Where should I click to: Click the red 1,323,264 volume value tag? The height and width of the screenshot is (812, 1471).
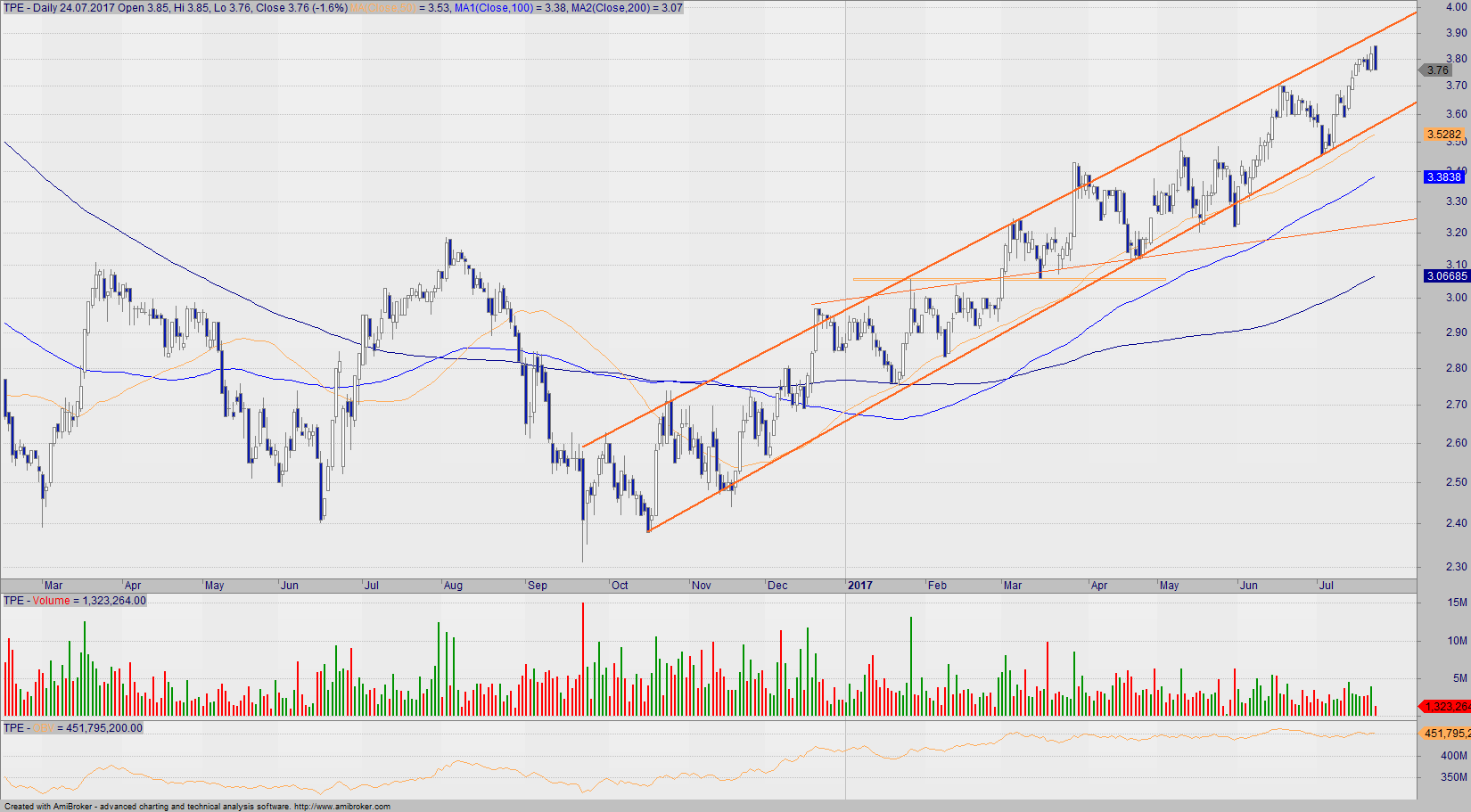point(1445,706)
